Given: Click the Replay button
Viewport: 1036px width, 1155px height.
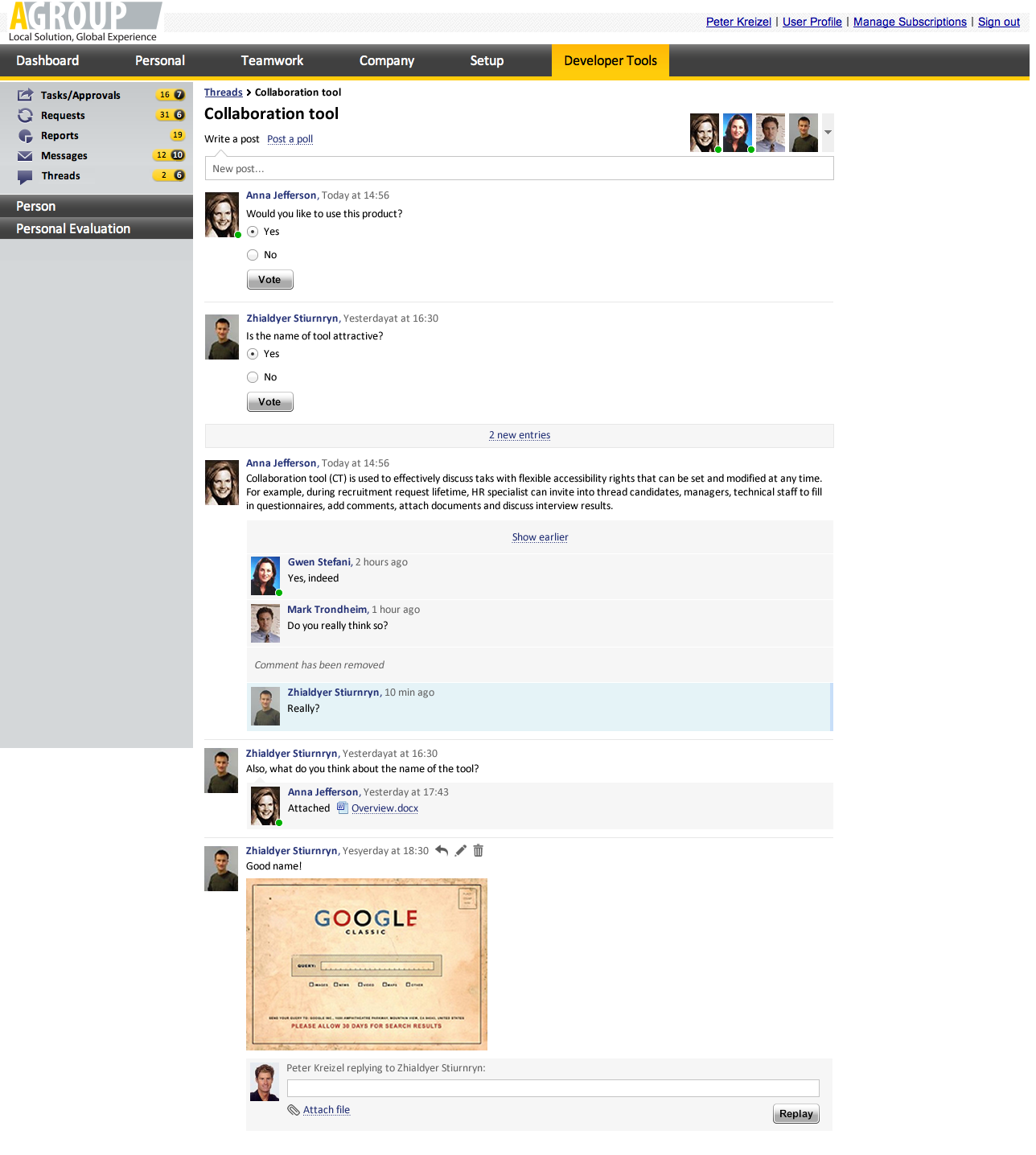Looking at the screenshot, I should pyautogui.click(x=795, y=1114).
